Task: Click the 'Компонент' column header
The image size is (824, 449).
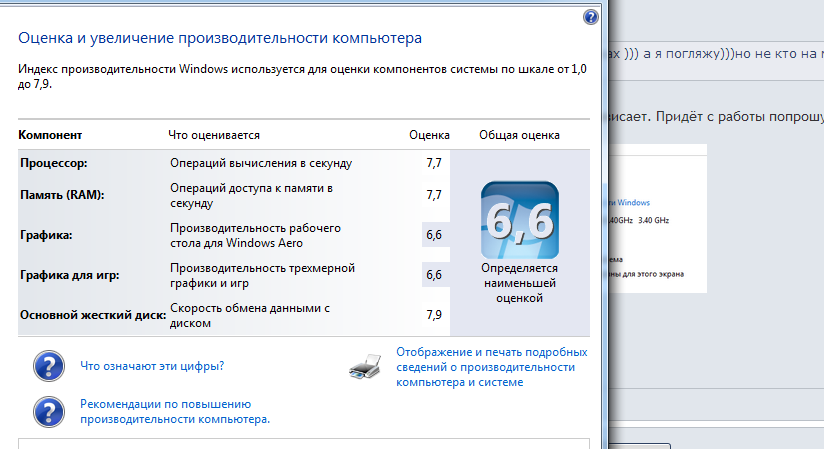Action: (x=50, y=135)
